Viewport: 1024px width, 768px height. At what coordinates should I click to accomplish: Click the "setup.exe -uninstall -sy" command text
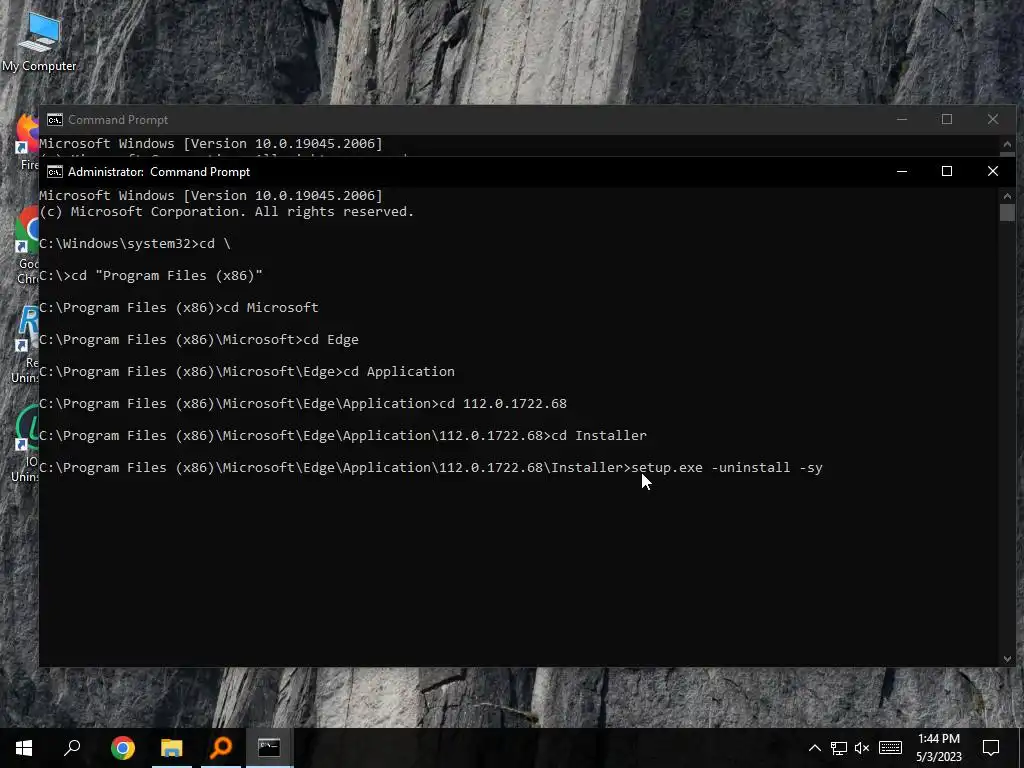(x=727, y=468)
